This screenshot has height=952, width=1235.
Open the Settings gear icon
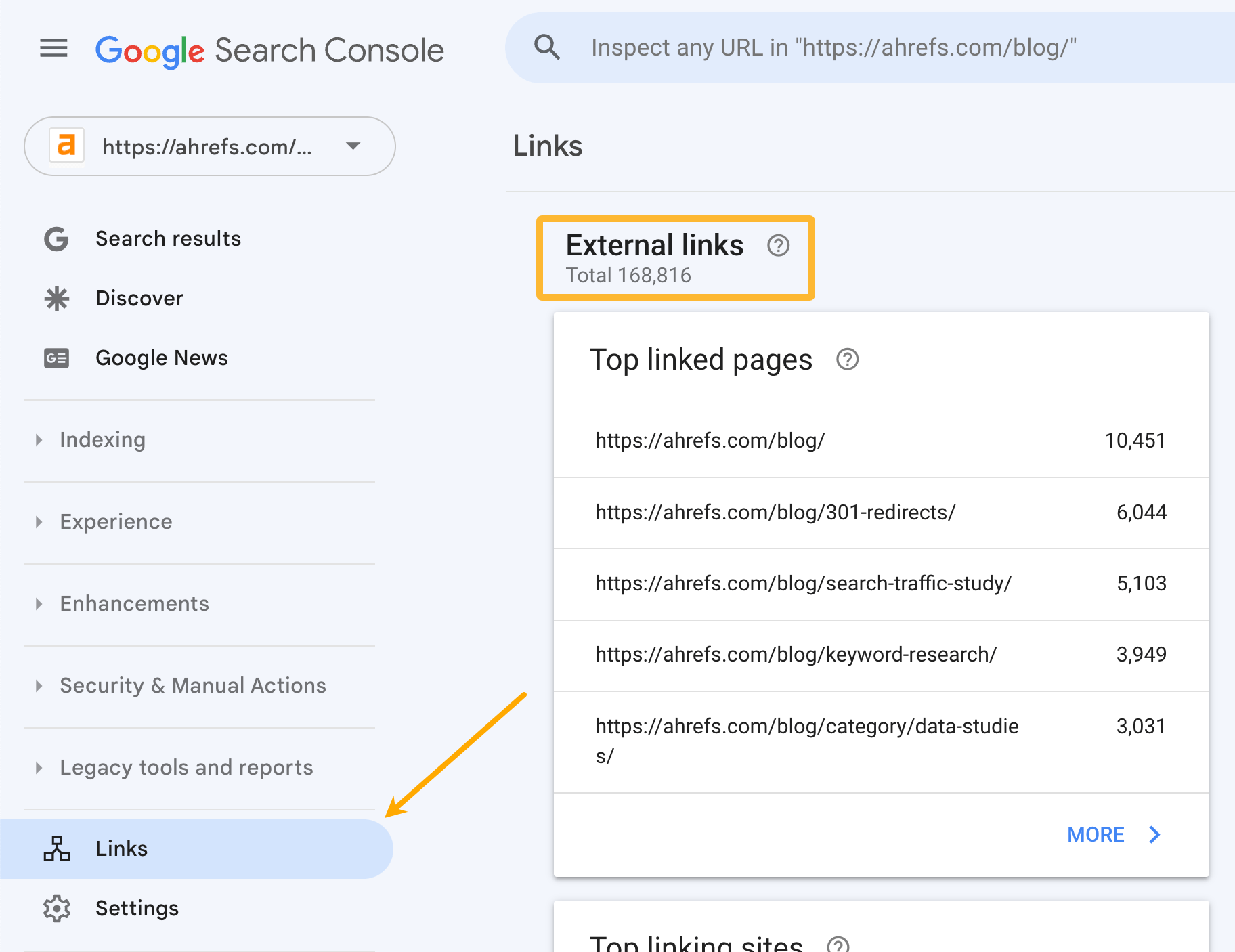tap(57, 909)
